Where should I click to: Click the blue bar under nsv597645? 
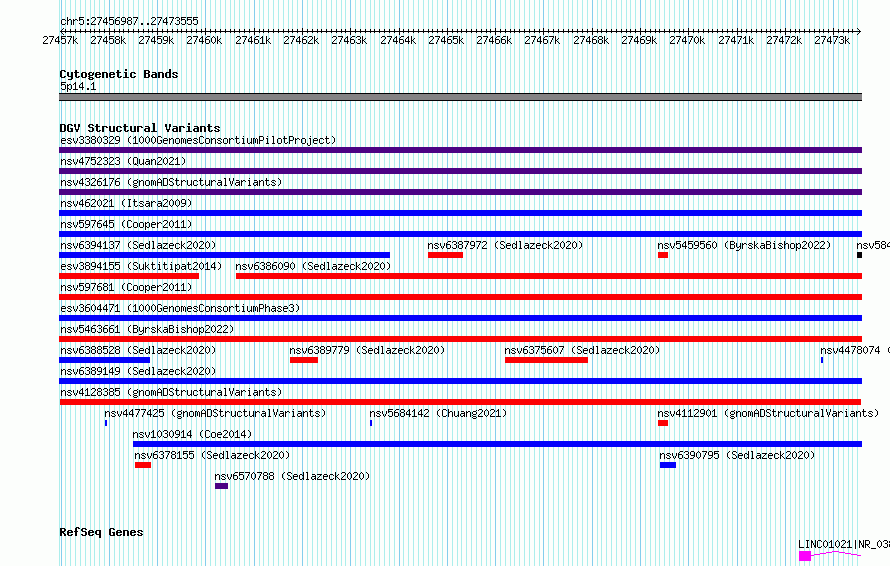pos(460,234)
